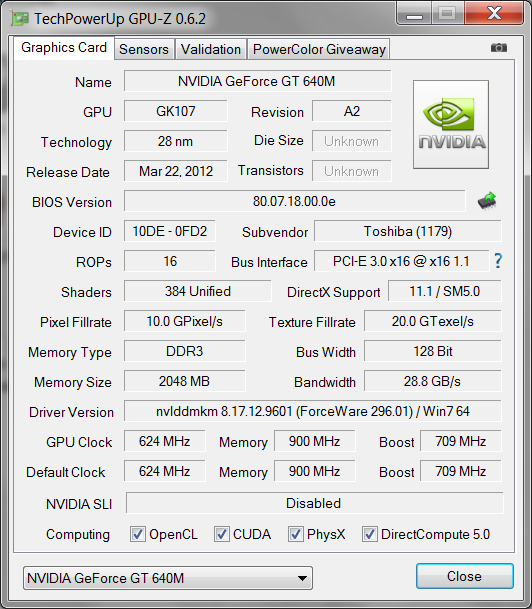Click the BIOS save chip icon

(x=487, y=201)
